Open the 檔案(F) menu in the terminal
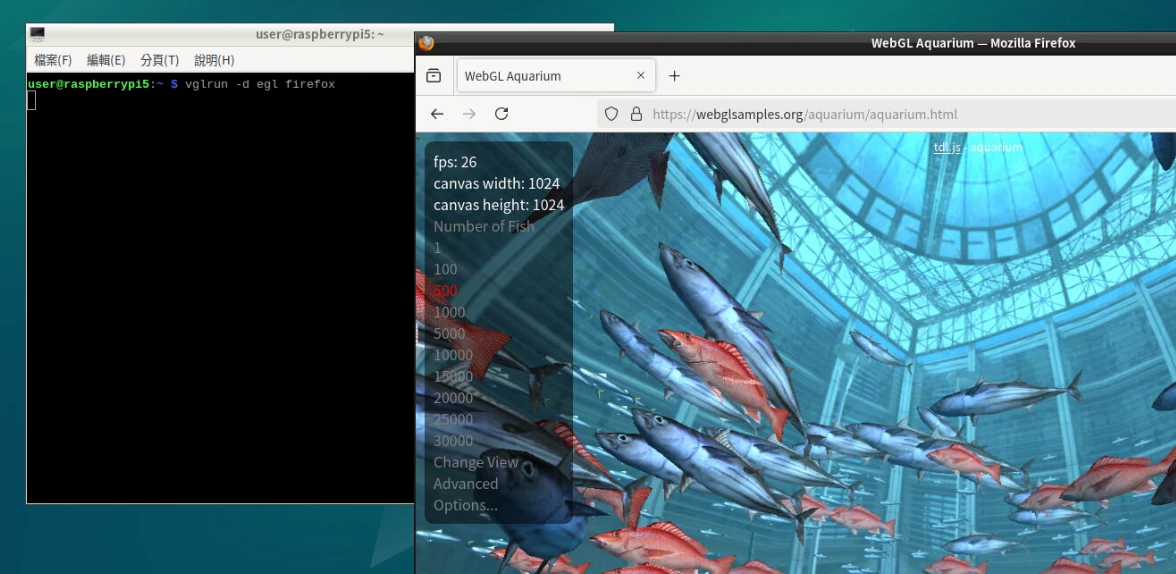This screenshot has height=574, width=1176. [x=53, y=60]
